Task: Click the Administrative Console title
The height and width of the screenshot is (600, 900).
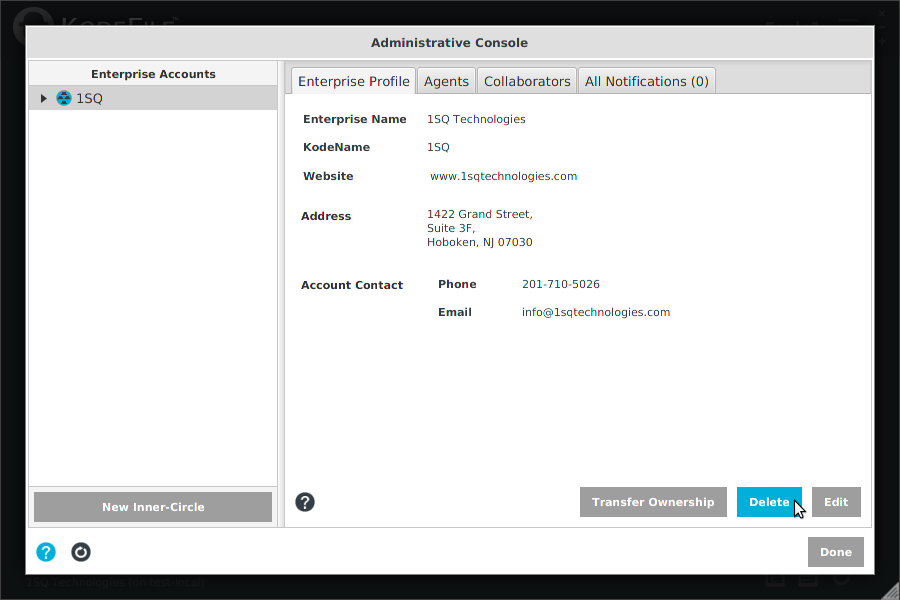Action: [449, 43]
